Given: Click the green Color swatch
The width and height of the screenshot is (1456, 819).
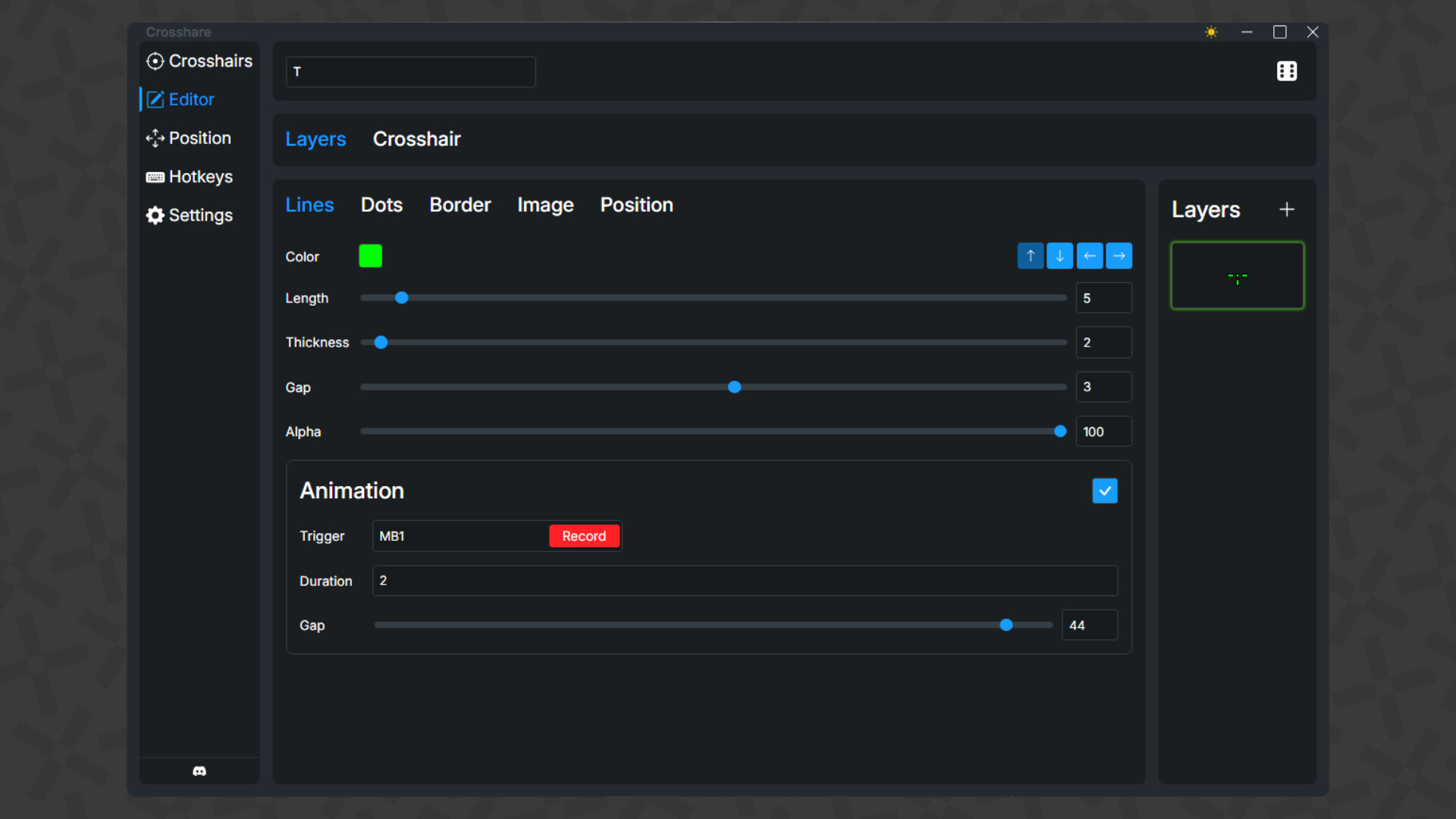Looking at the screenshot, I should point(371,256).
